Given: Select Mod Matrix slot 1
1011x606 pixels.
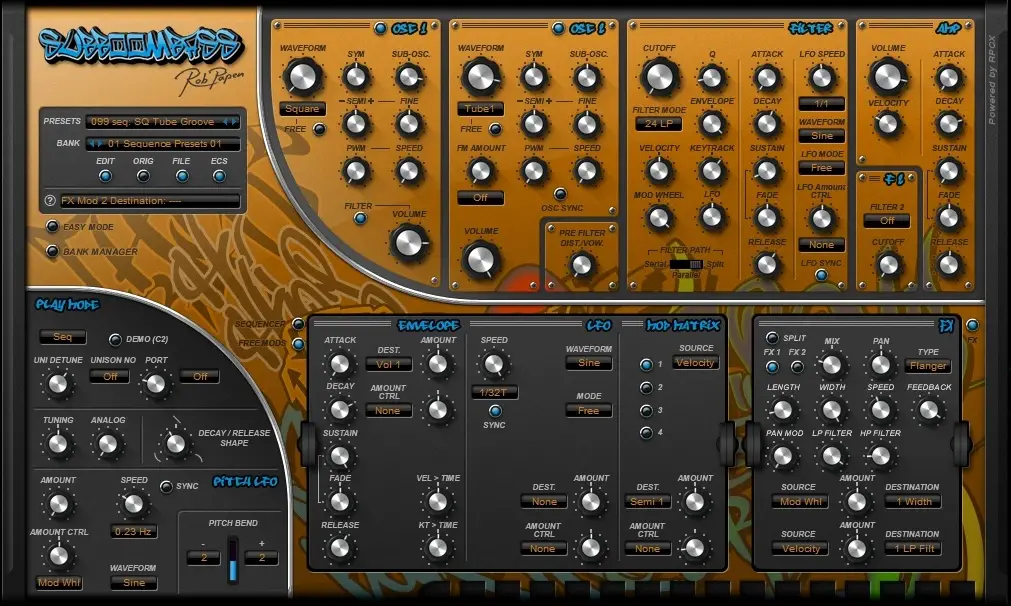Looking at the screenshot, I should [646, 365].
